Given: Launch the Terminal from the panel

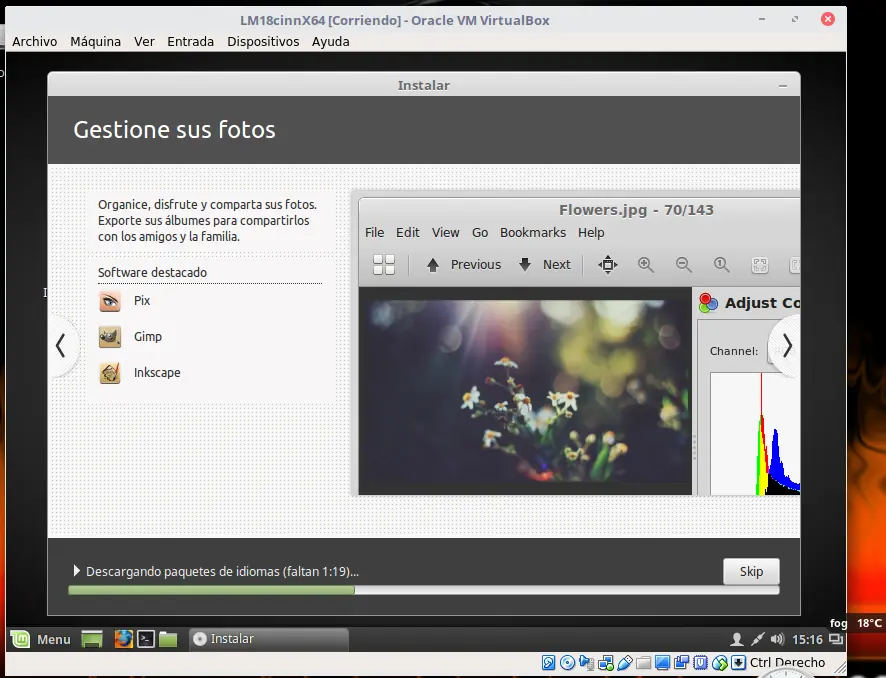Looking at the screenshot, I should [x=146, y=639].
